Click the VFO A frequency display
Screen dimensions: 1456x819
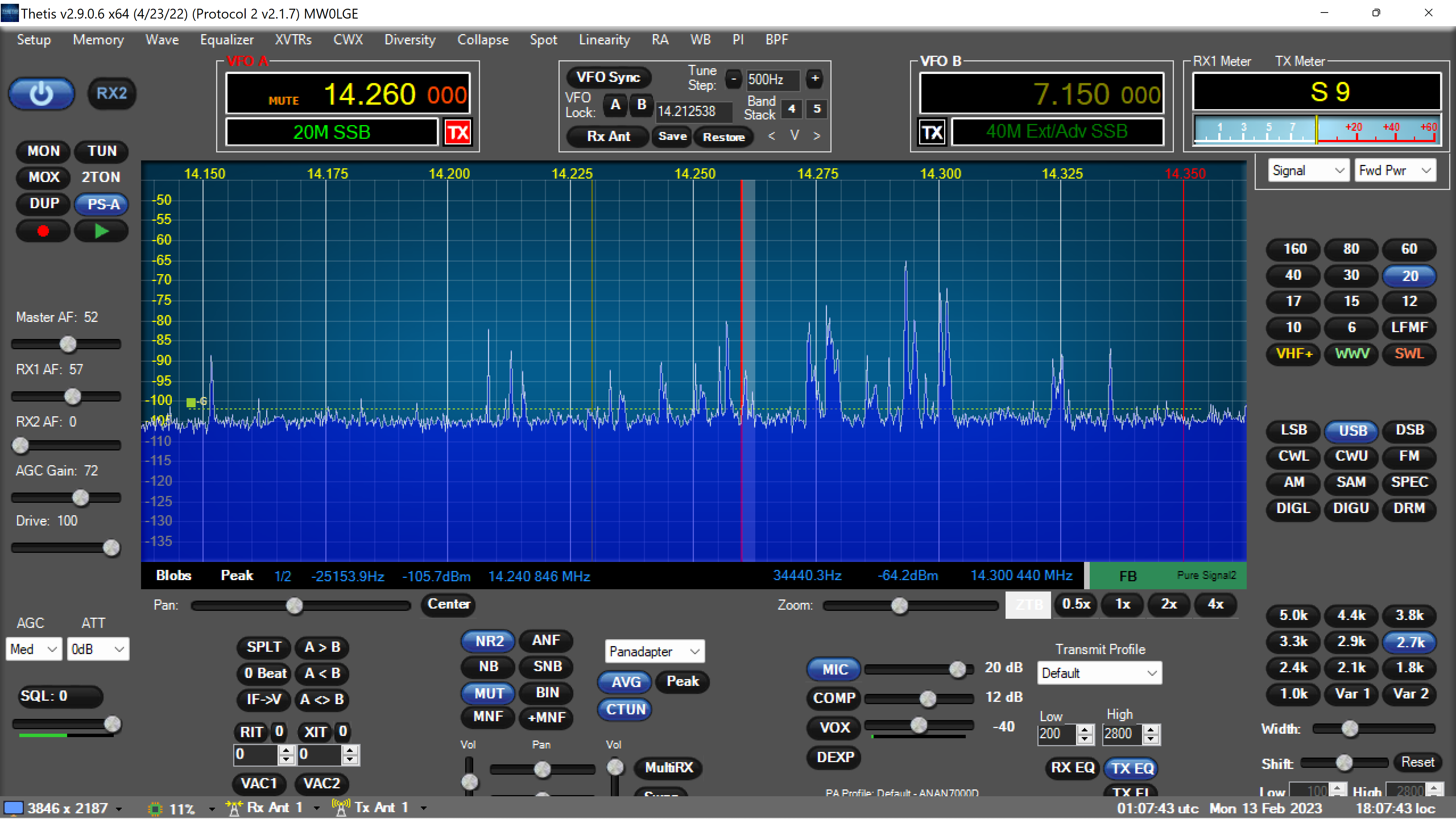[x=348, y=93]
